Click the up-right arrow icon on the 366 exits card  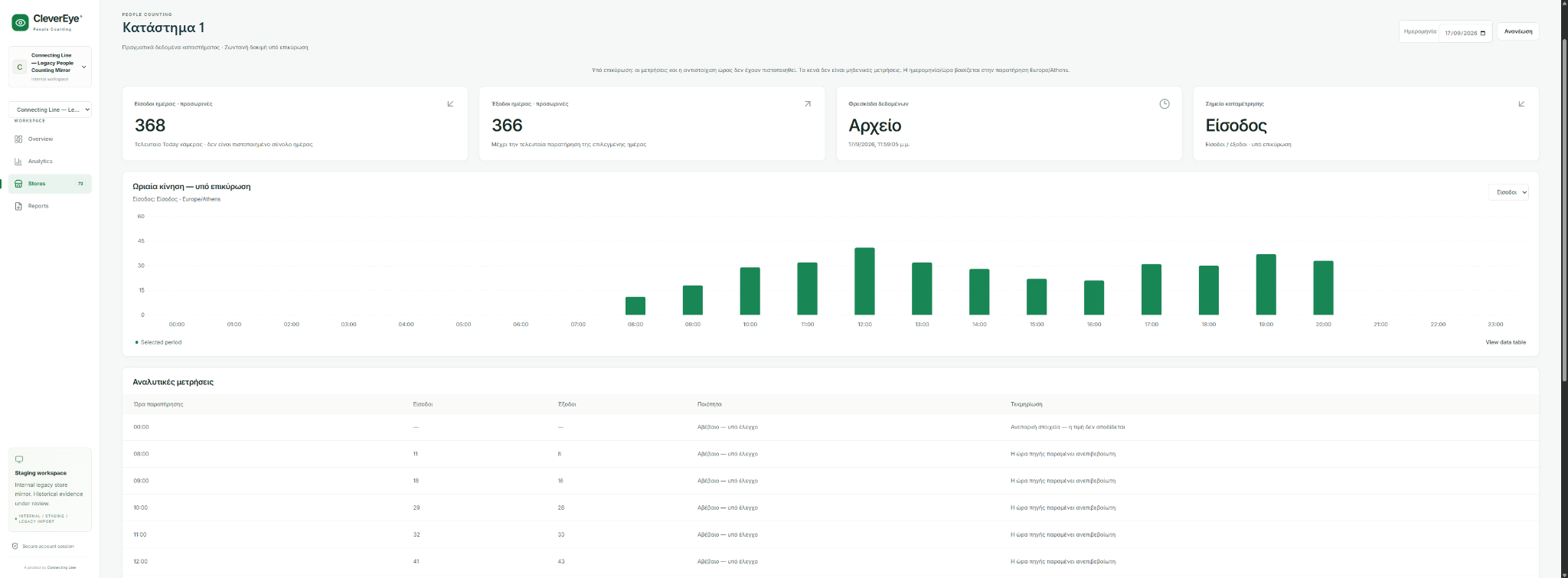807,103
